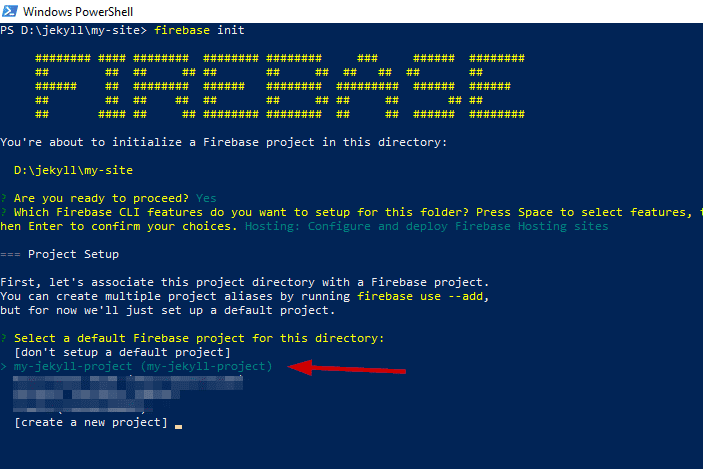The height and width of the screenshot is (469, 703).
Task: Choose the [don't setup a default project] option
Action: (122, 352)
